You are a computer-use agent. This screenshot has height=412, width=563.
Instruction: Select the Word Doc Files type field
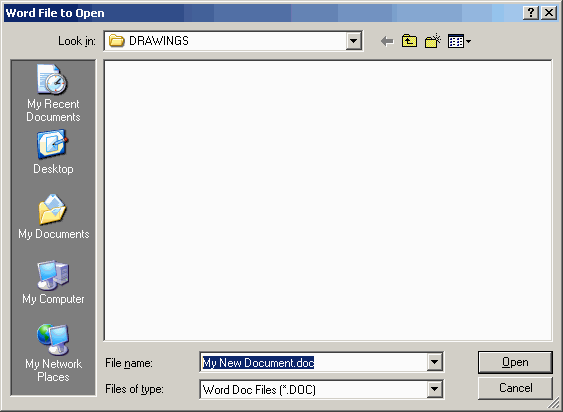[x=314, y=389]
